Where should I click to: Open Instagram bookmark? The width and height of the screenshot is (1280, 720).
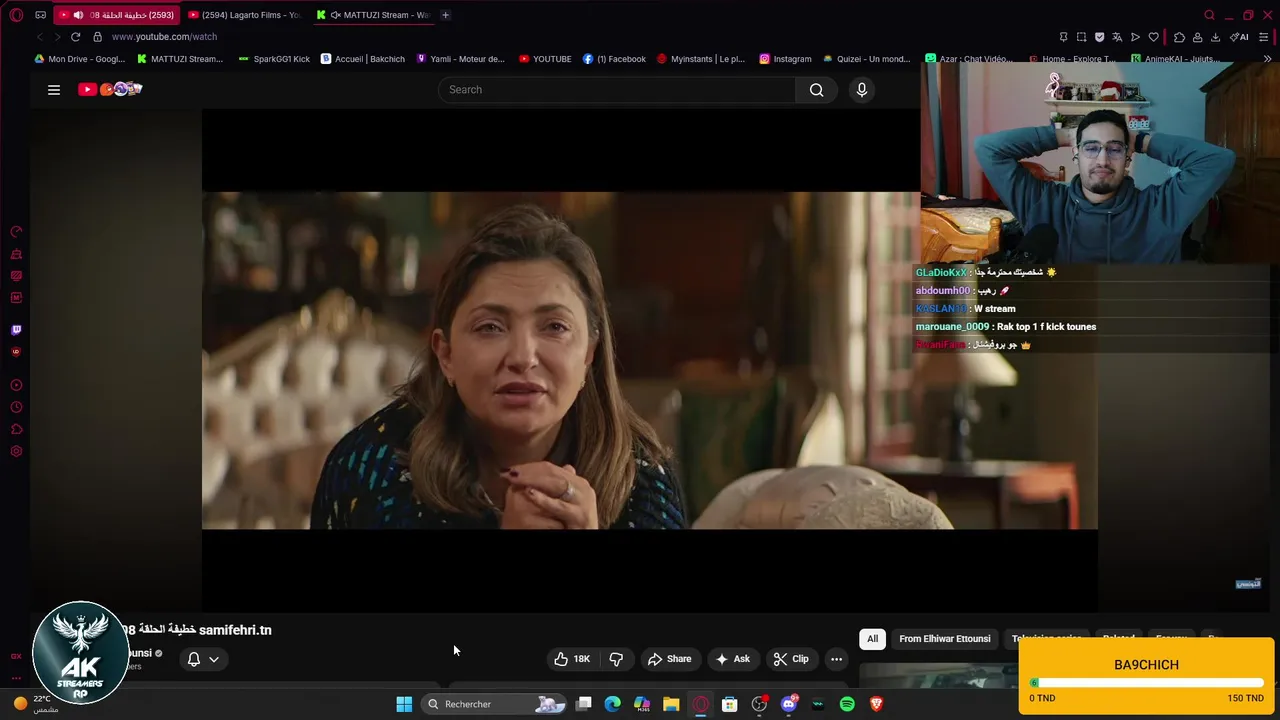785,59
